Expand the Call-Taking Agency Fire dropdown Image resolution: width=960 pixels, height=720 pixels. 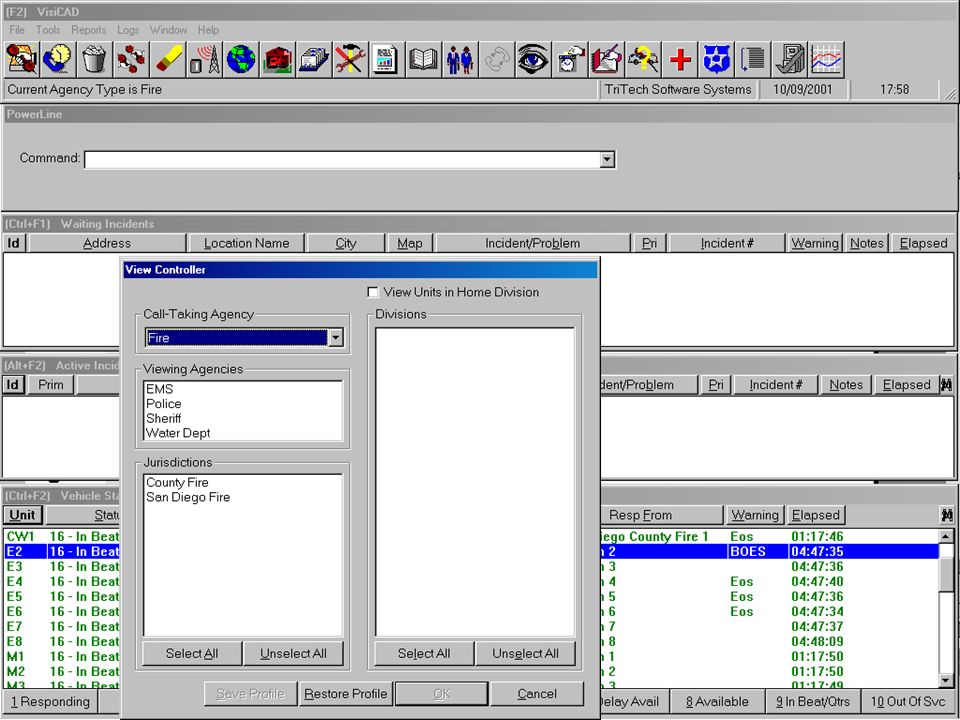pos(336,337)
